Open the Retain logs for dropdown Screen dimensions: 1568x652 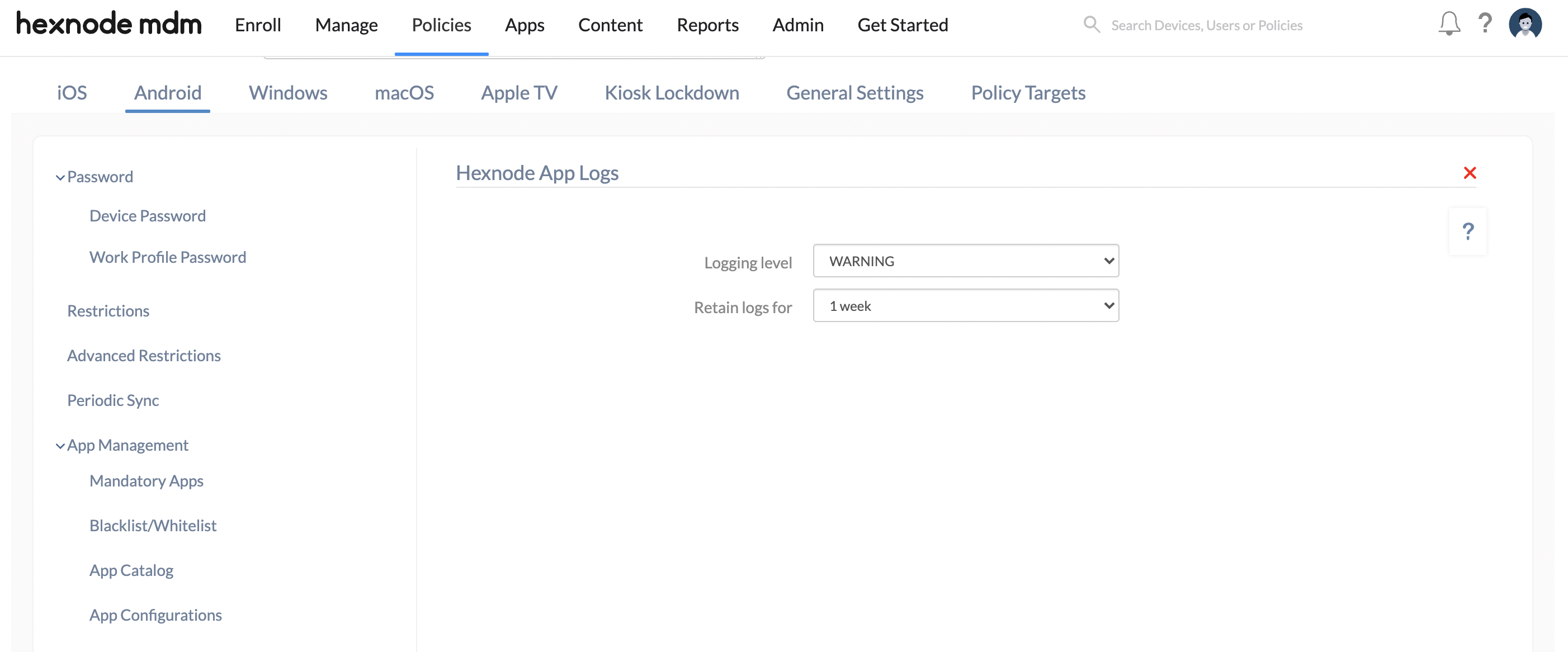point(965,306)
